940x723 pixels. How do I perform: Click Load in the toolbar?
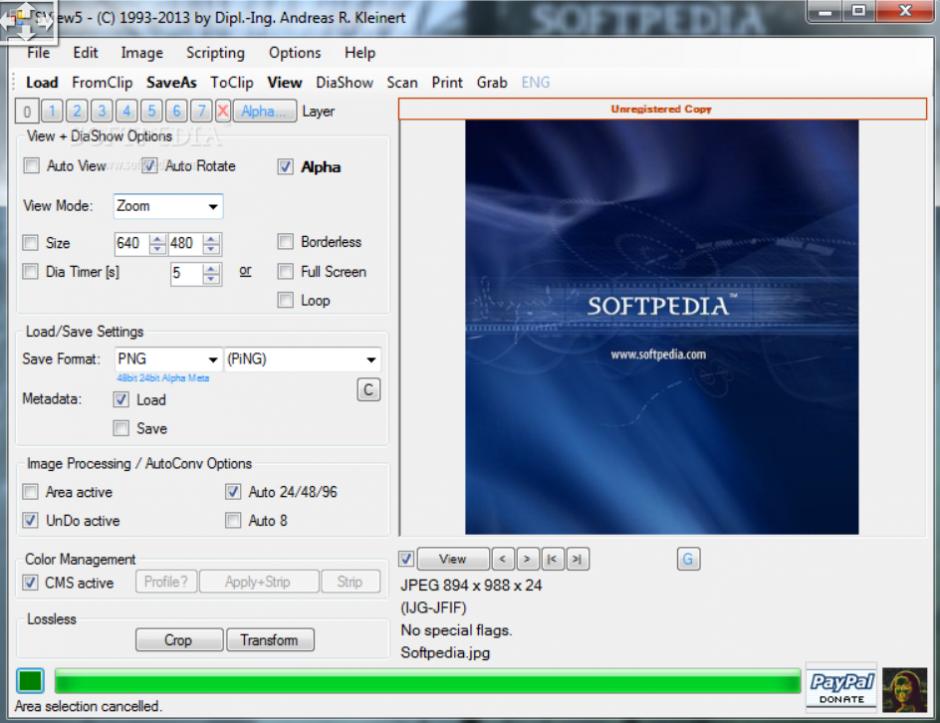(42, 83)
